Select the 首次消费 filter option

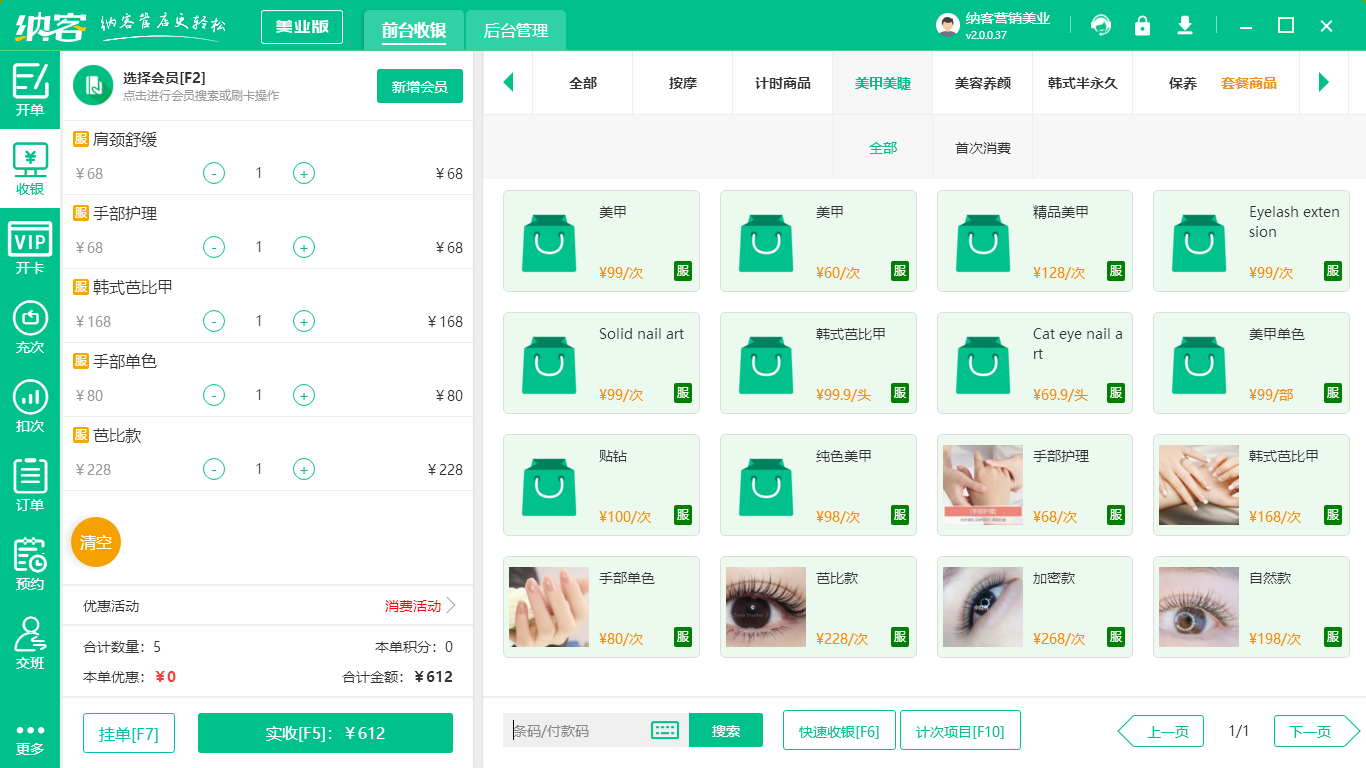point(984,146)
